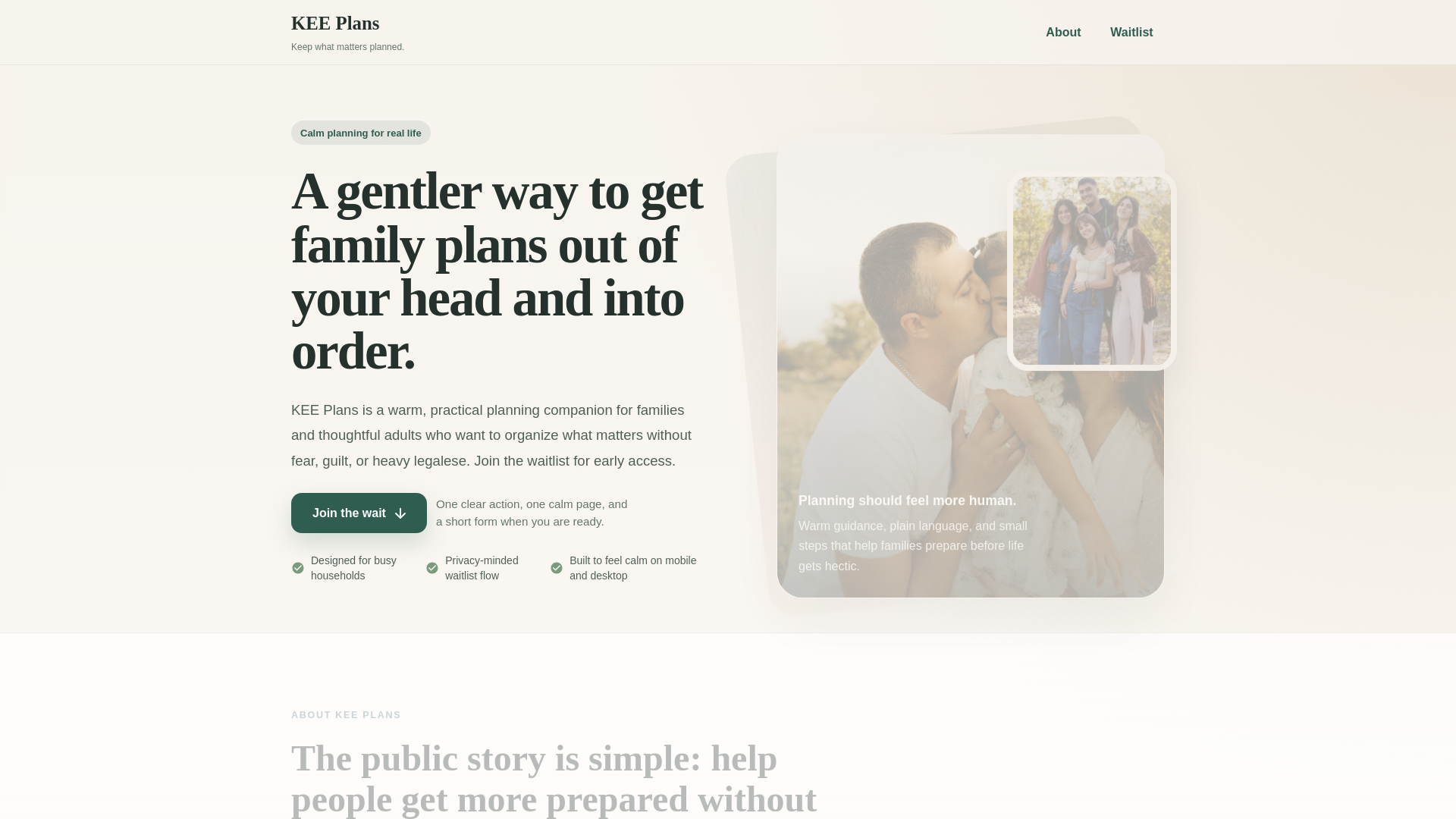Click the Keep what matters planned tagline
Image resolution: width=1456 pixels, height=819 pixels.
point(347,47)
